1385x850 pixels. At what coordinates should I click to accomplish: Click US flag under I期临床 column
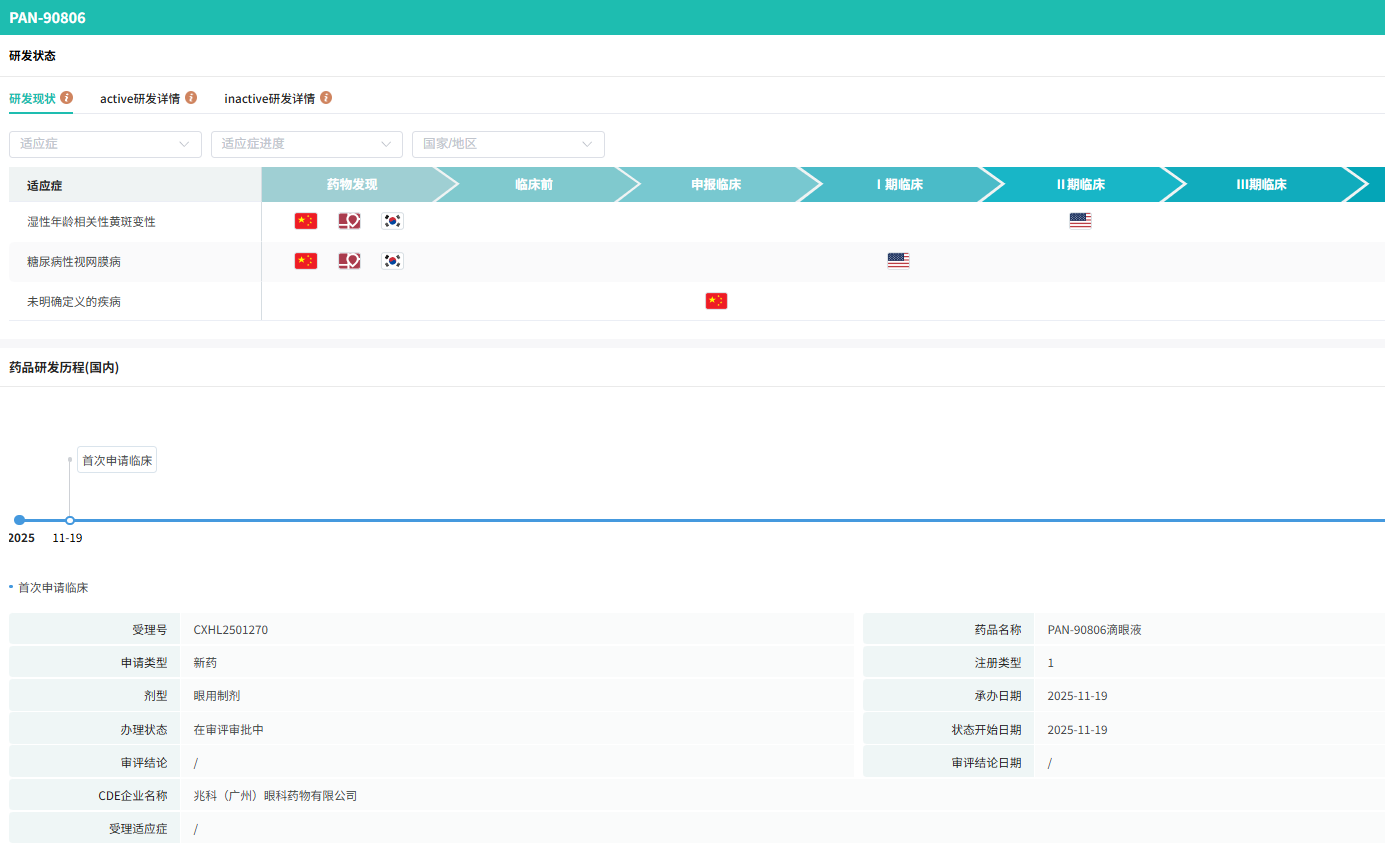pos(898,261)
